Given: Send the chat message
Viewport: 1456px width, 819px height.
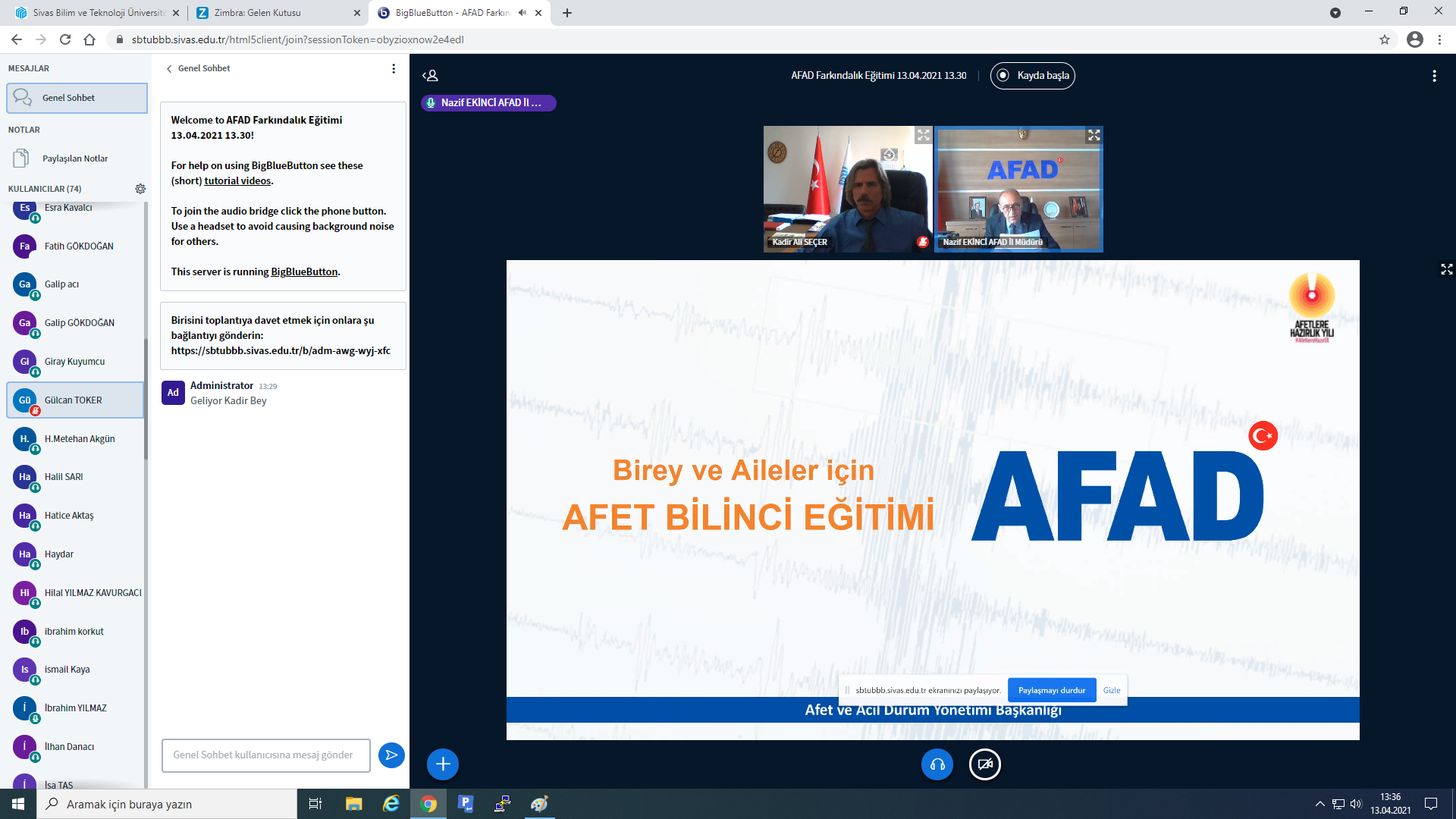Looking at the screenshot, I should coord(391,755).
